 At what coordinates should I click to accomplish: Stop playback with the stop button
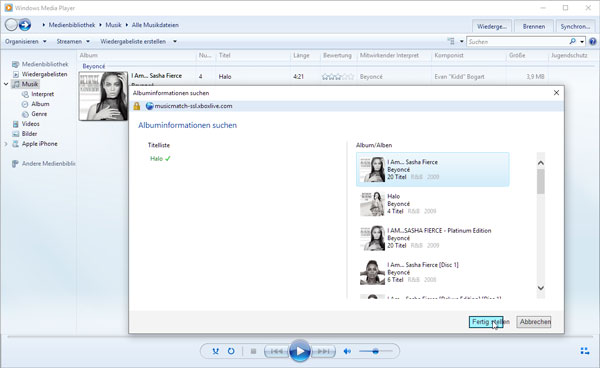[x=253, y=351]
